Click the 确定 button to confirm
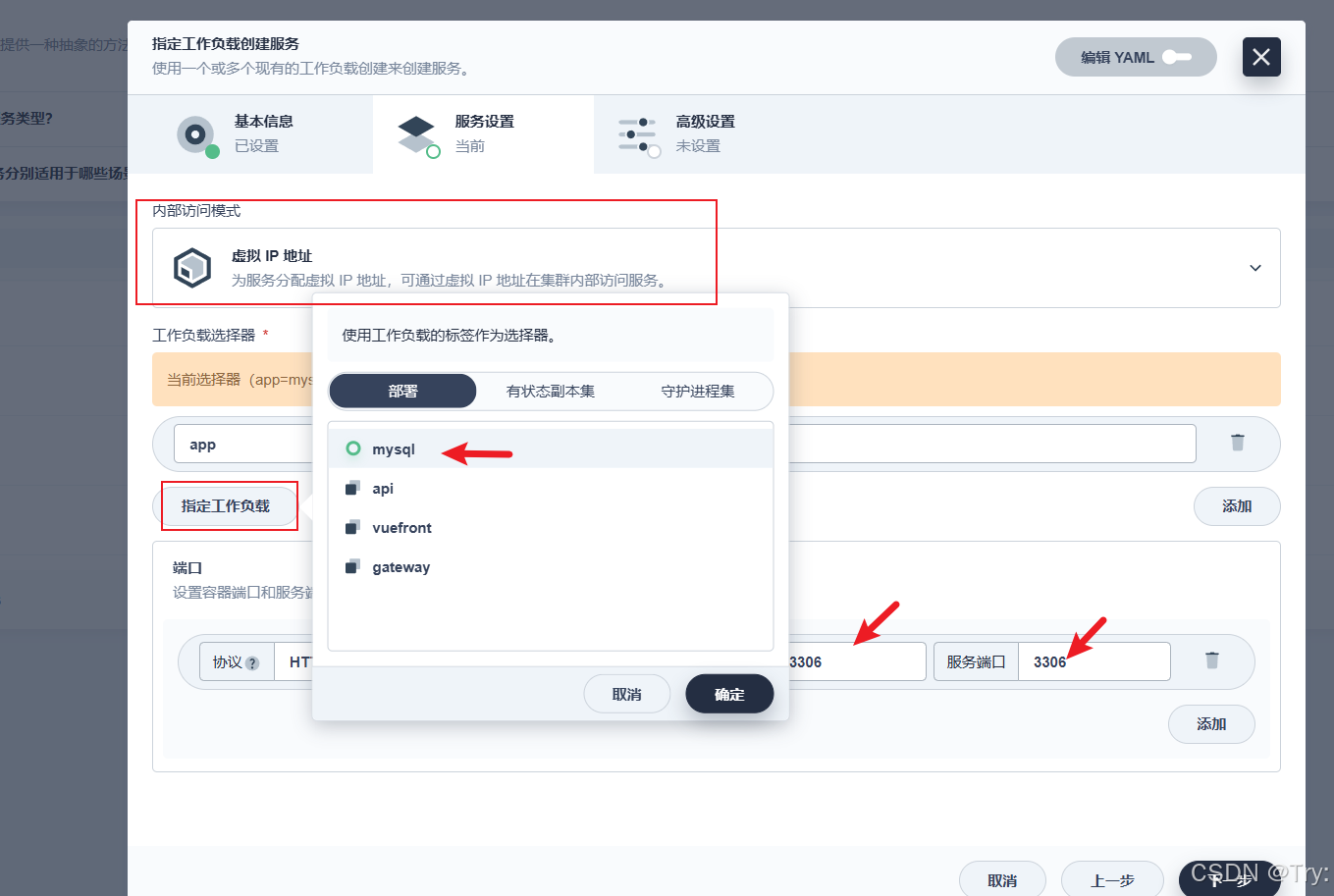 729,693
